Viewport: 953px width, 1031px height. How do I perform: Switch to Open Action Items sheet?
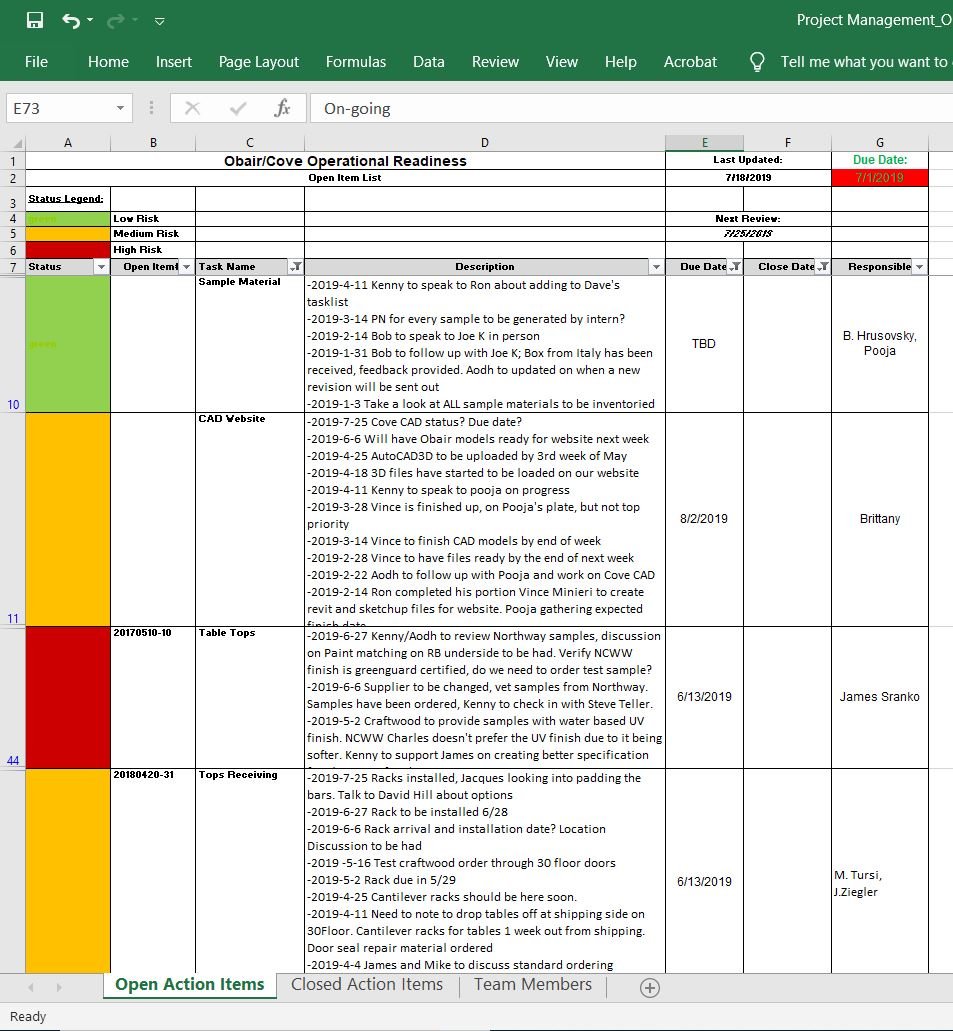click(189, 984)
